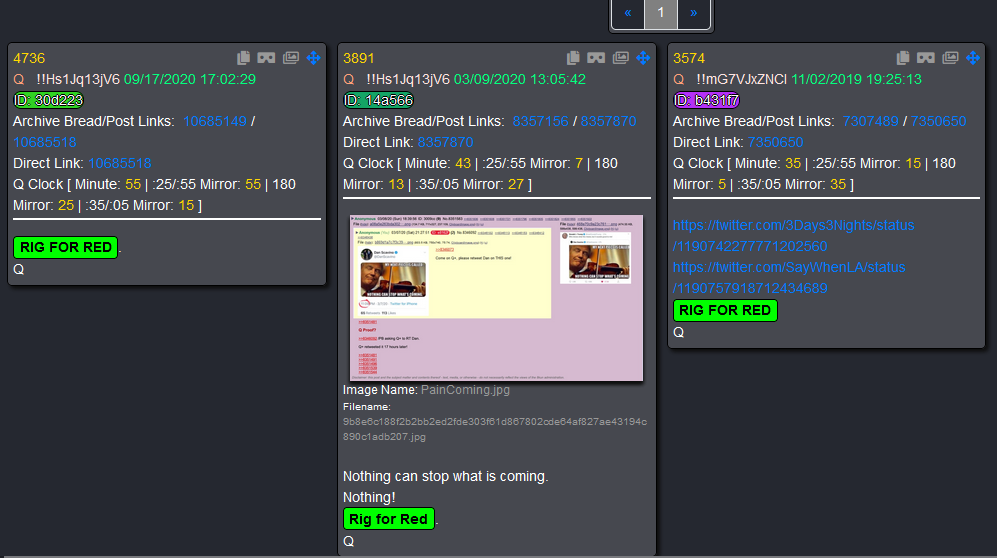Open archive bread link 7307489
Image resolution: width=997 pixels, height=558 pixels.
point(870,121)
